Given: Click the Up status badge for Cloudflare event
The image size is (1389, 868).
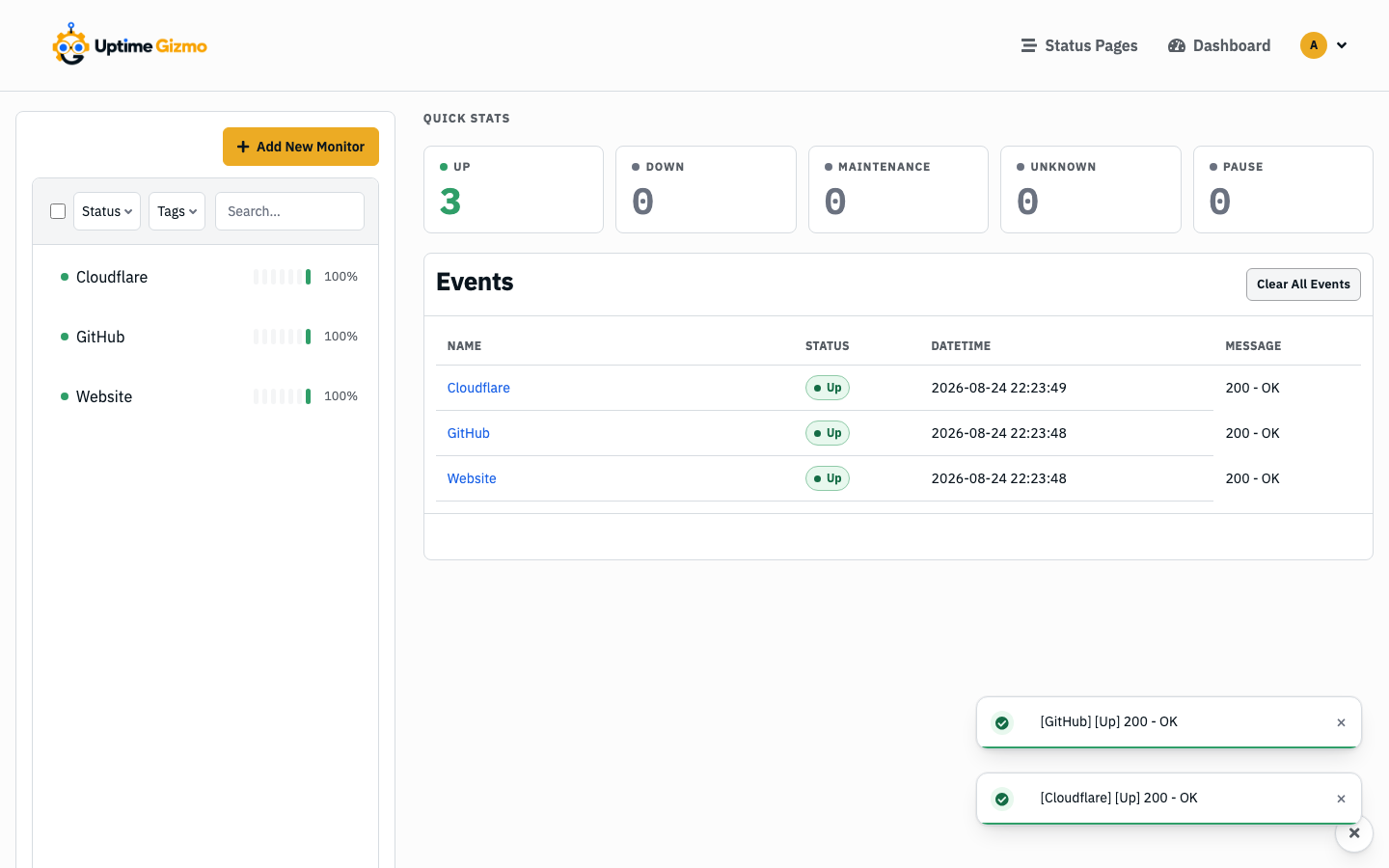Looking at the screenshot, I should [x=828, y=388].
